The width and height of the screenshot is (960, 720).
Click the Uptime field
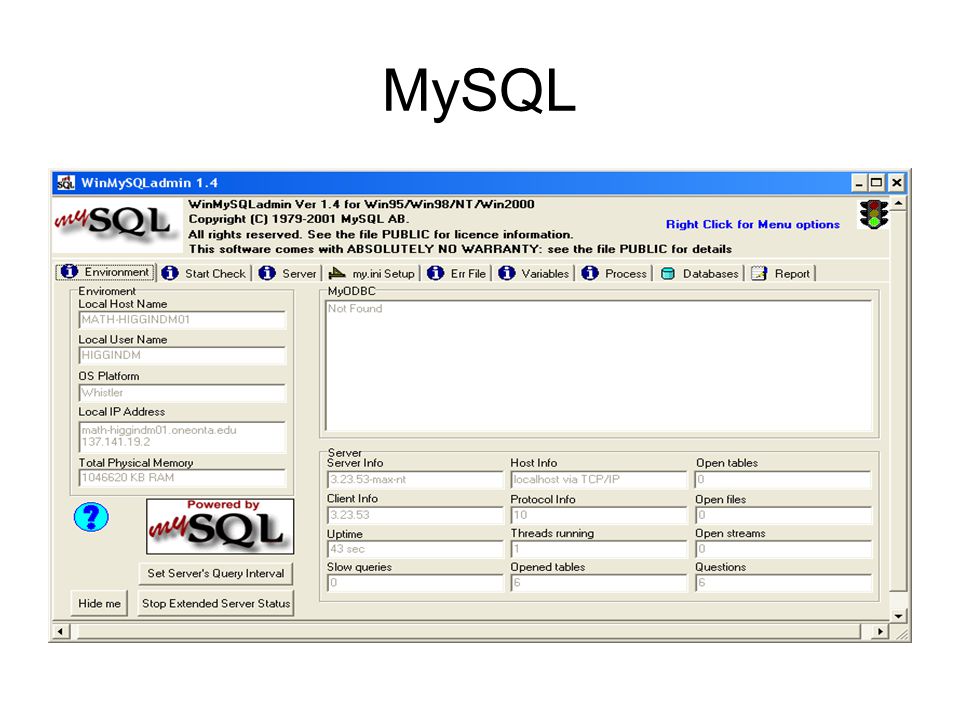[x=414, y=549]
